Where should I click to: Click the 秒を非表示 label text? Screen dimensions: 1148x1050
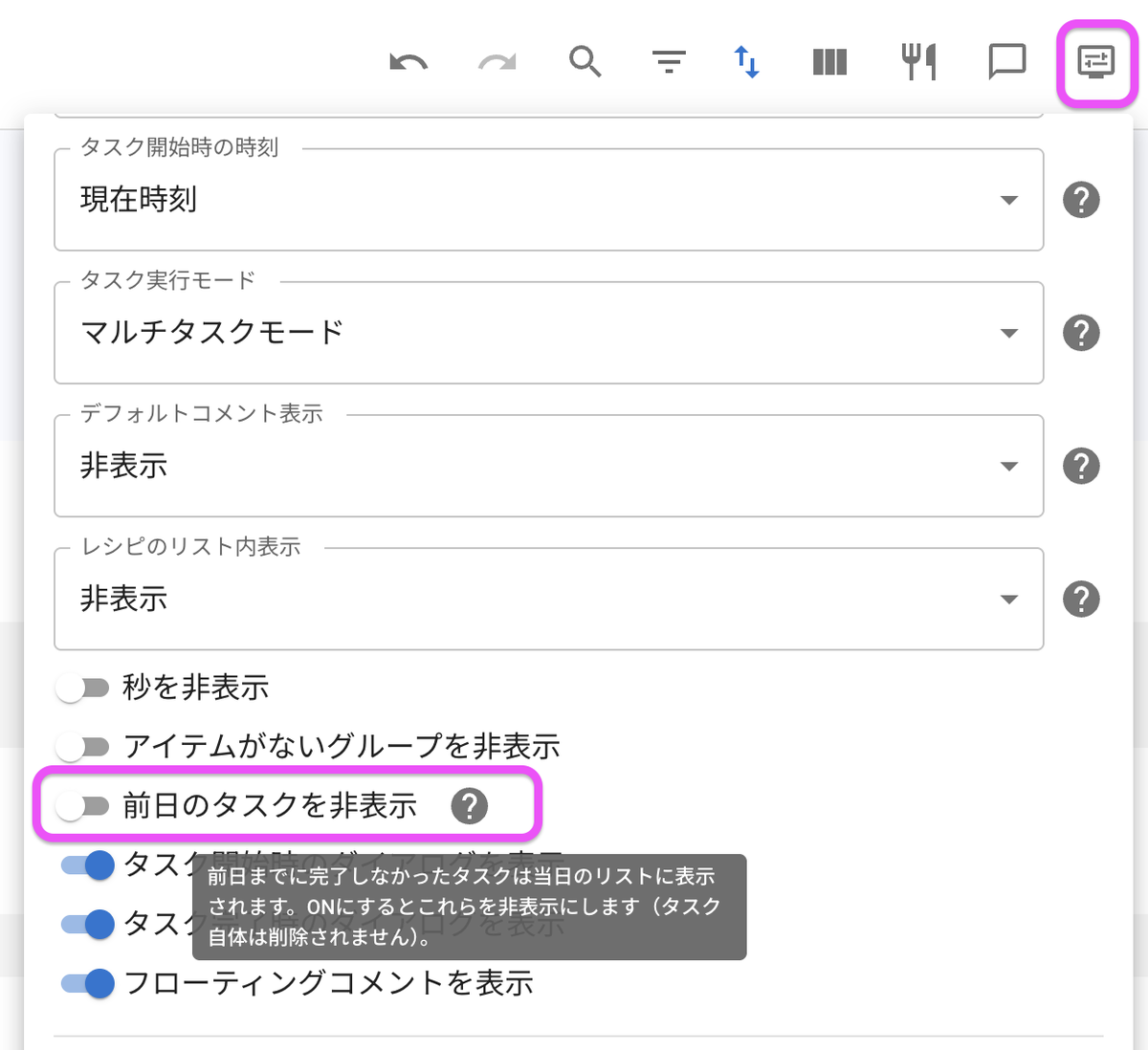pyautogui.click(x=196, y=688)
